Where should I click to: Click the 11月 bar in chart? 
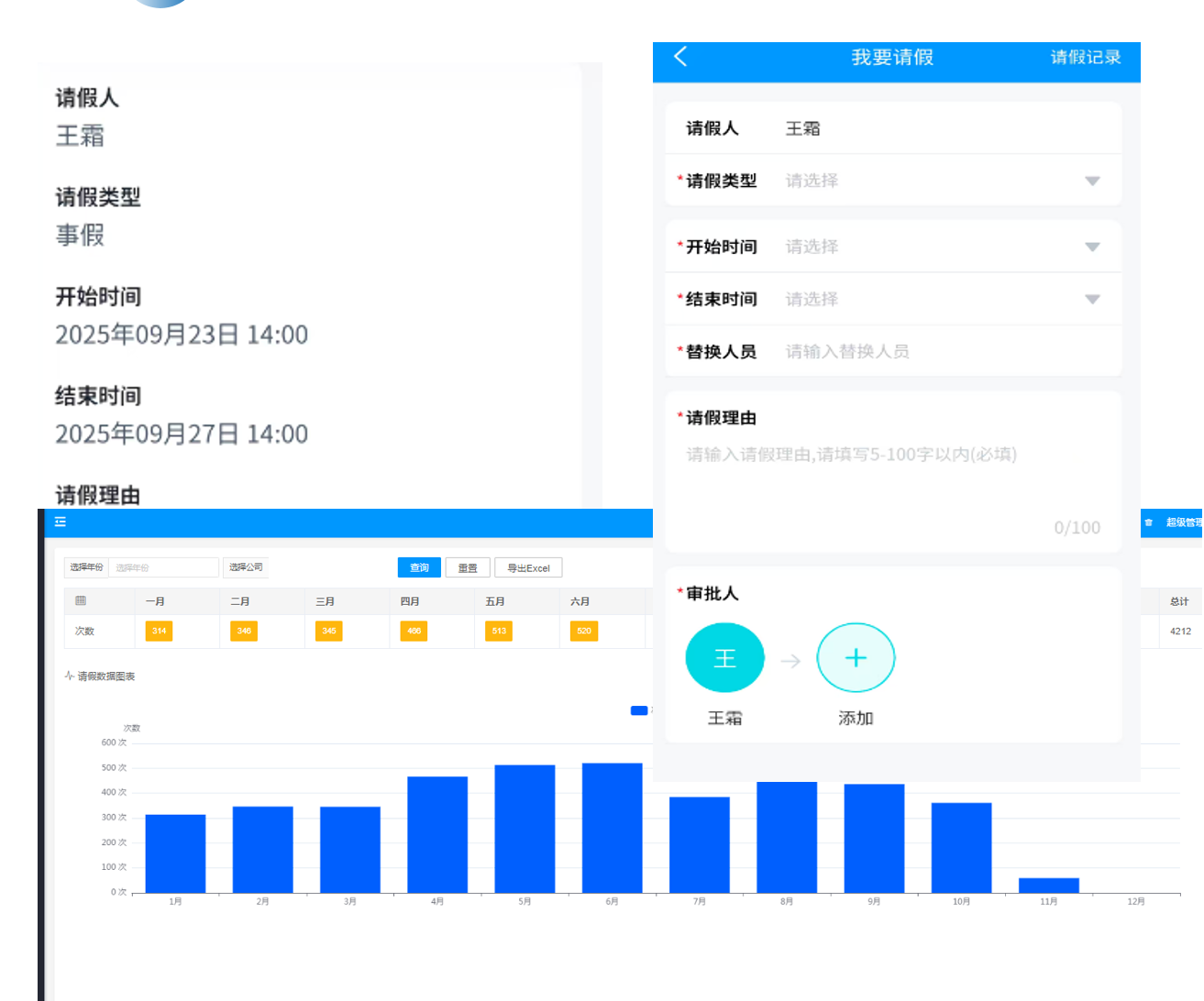(1048, 885)
